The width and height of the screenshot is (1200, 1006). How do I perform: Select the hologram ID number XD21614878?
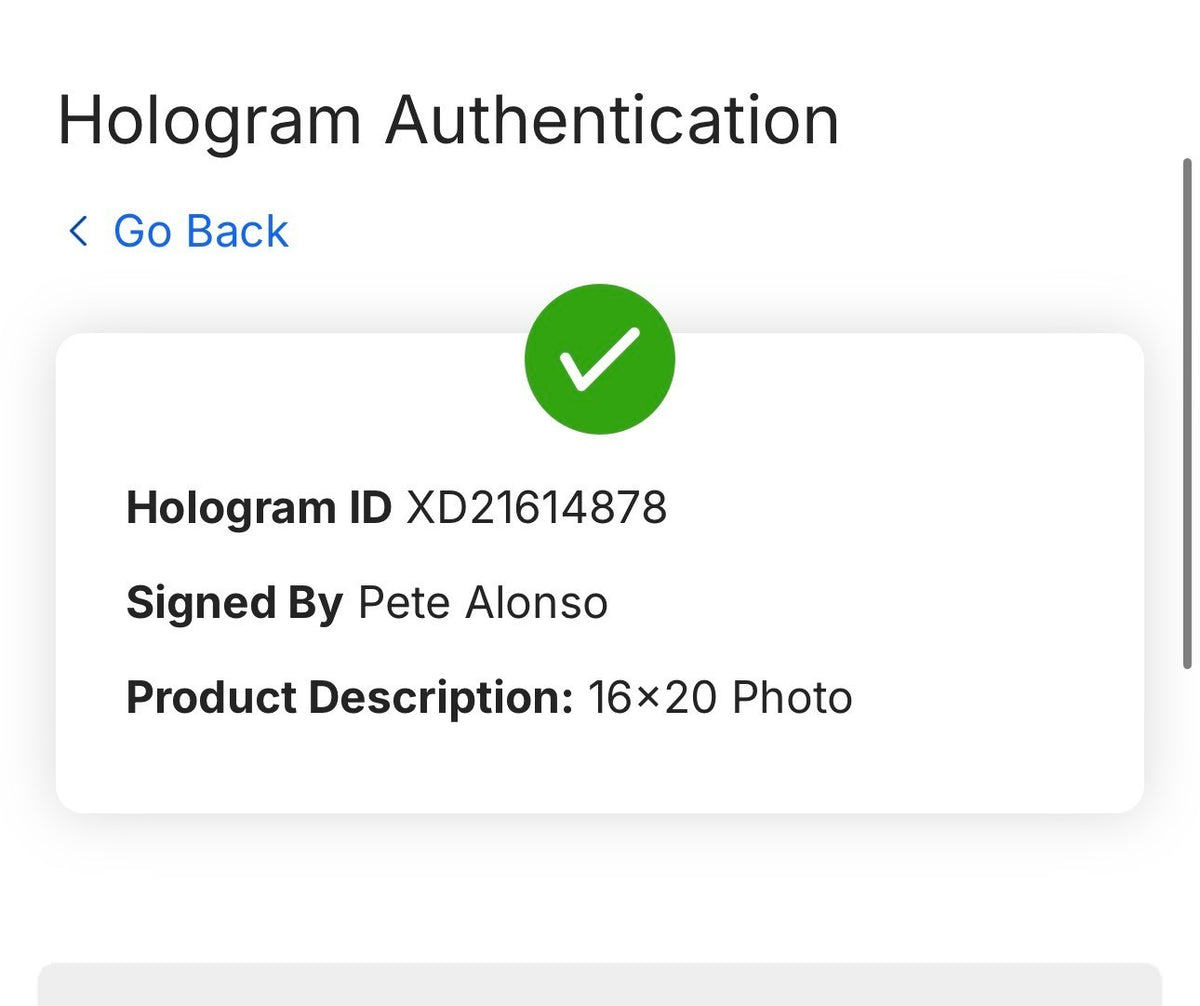pyautogui.click(x=536, y=508)
